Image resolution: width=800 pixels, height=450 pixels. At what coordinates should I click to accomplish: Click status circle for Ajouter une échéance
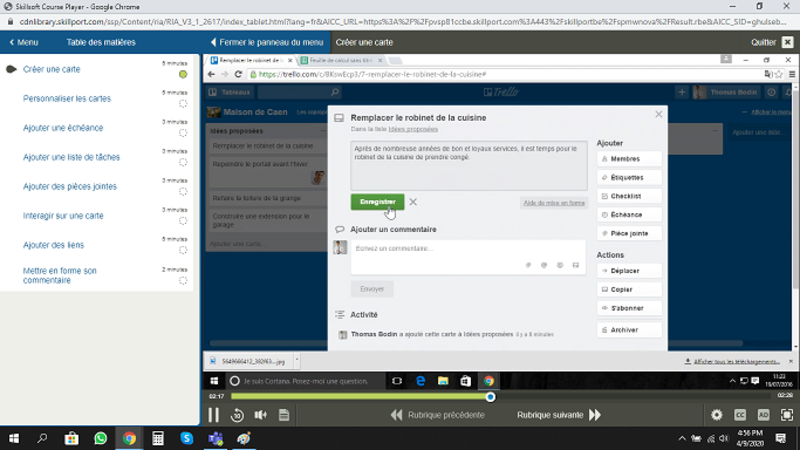pyautogui.click(x=183, y=133)
